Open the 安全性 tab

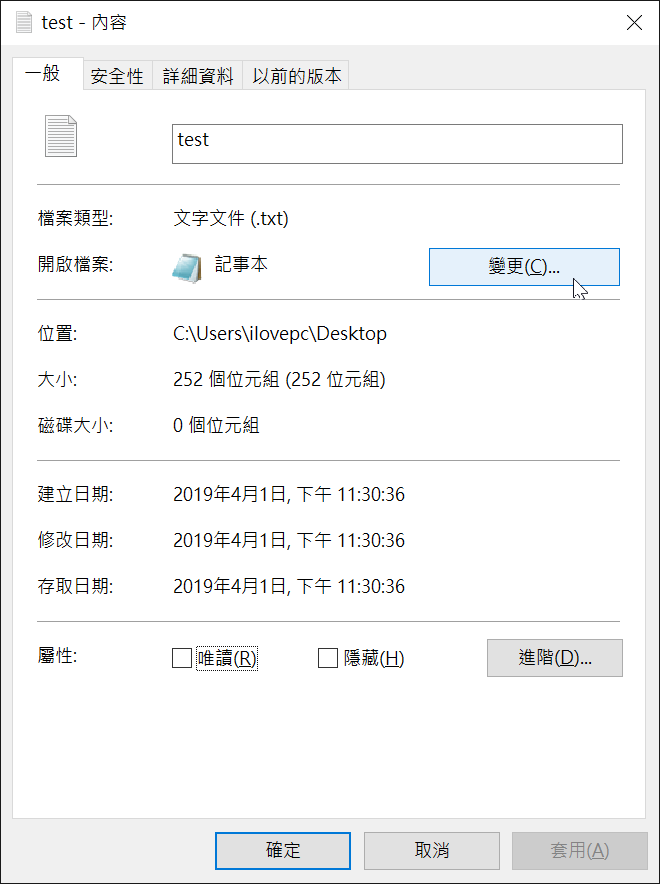click(117, 76)
